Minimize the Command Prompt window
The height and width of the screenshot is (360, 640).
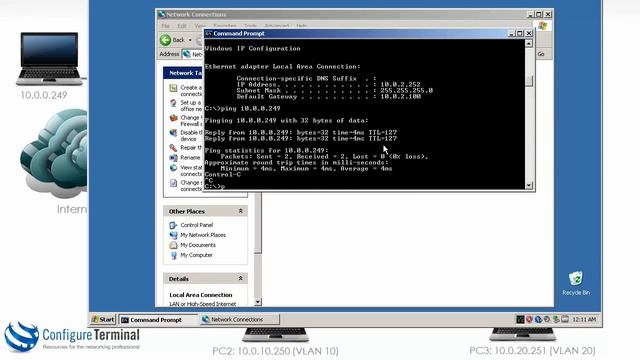pyautogui.click(x=511, y=33)
